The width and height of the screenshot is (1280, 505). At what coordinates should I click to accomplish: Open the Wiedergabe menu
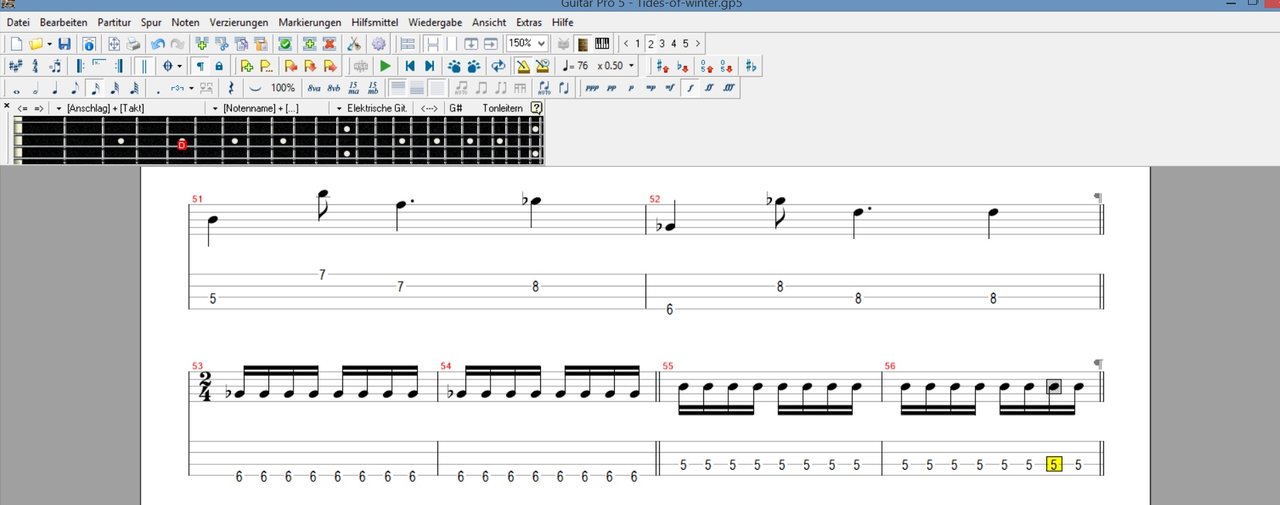click(437, 21)
